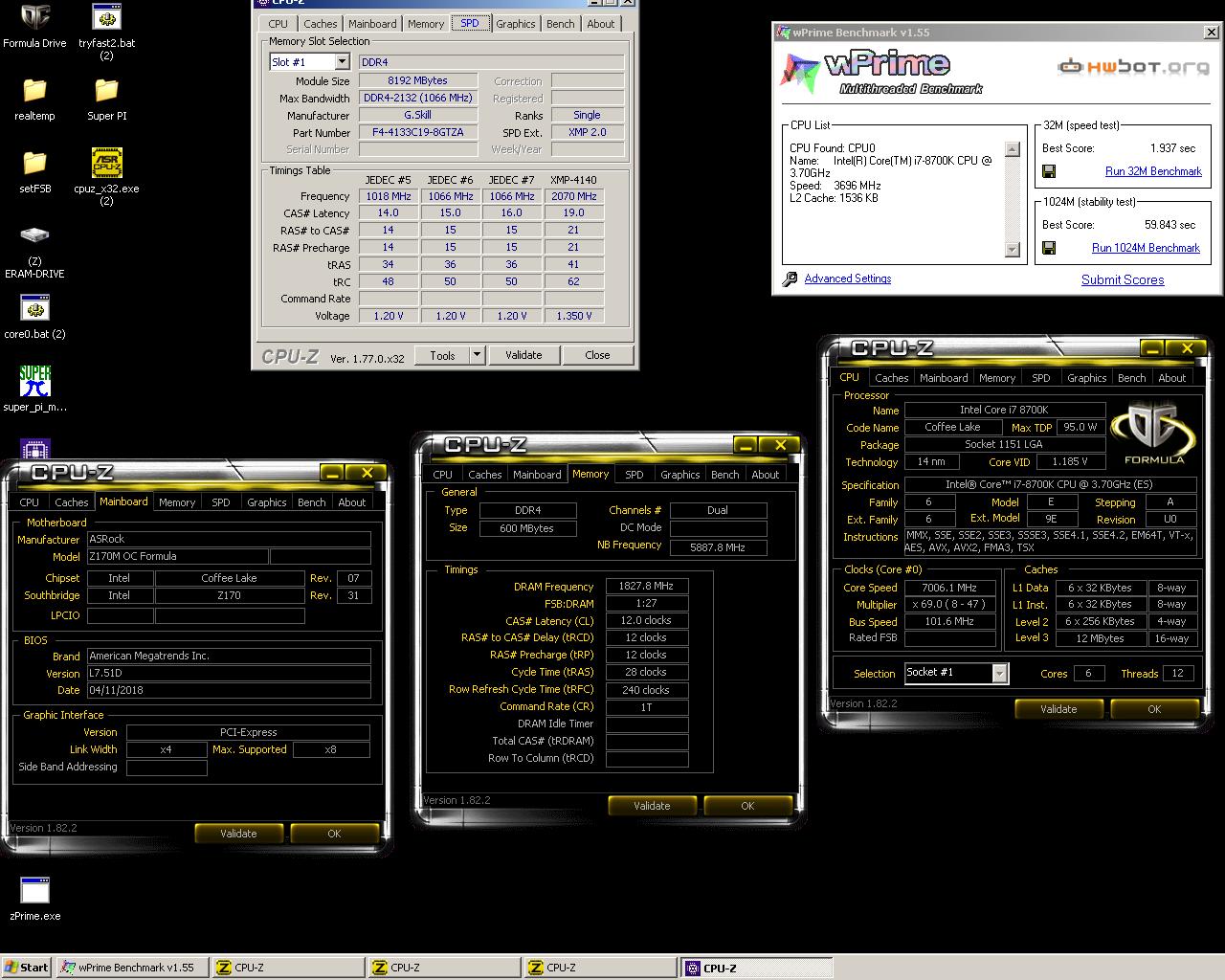Viewport: 1225px width, 980px height.
Task: Select the first CPU-Z taskbar button
Action: (288, 968)
